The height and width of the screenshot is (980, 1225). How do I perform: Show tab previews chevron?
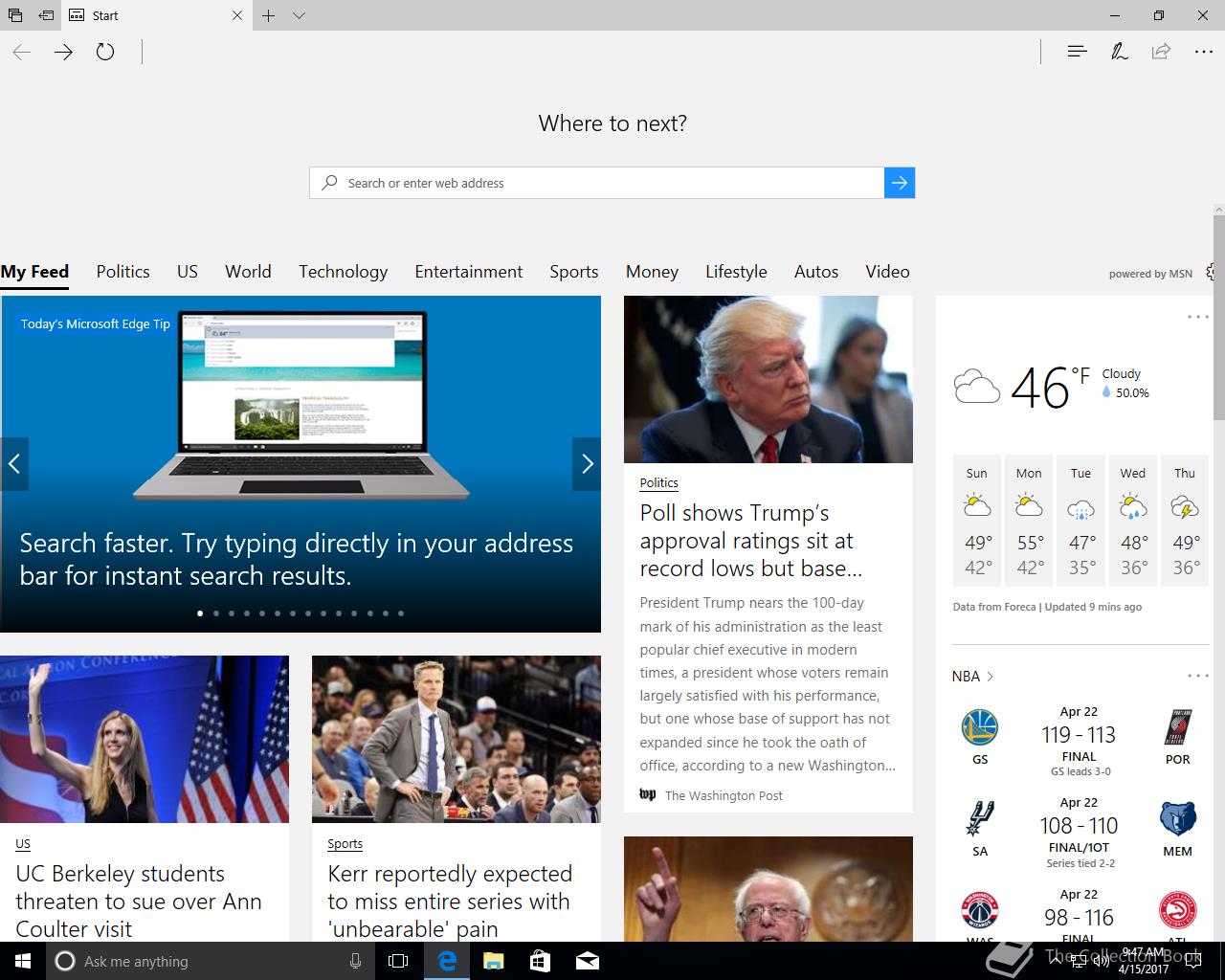click(299, 15)
